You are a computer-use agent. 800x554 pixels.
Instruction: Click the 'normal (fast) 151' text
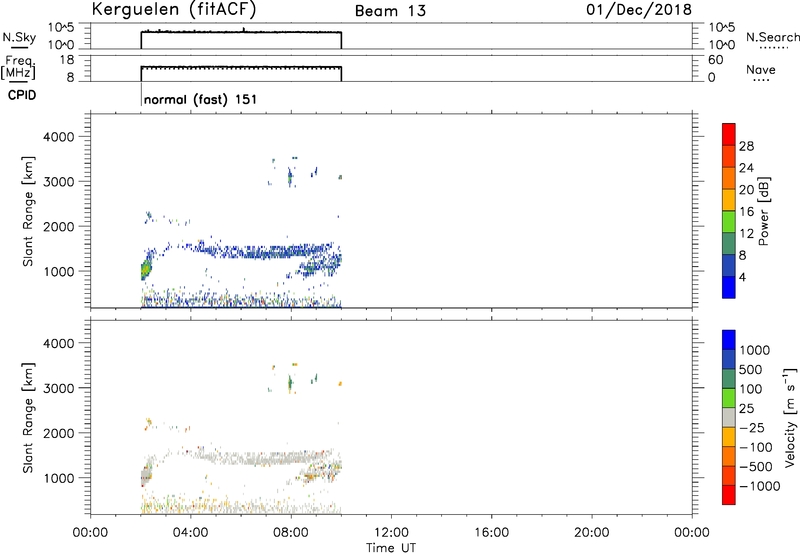pos(200,99)
